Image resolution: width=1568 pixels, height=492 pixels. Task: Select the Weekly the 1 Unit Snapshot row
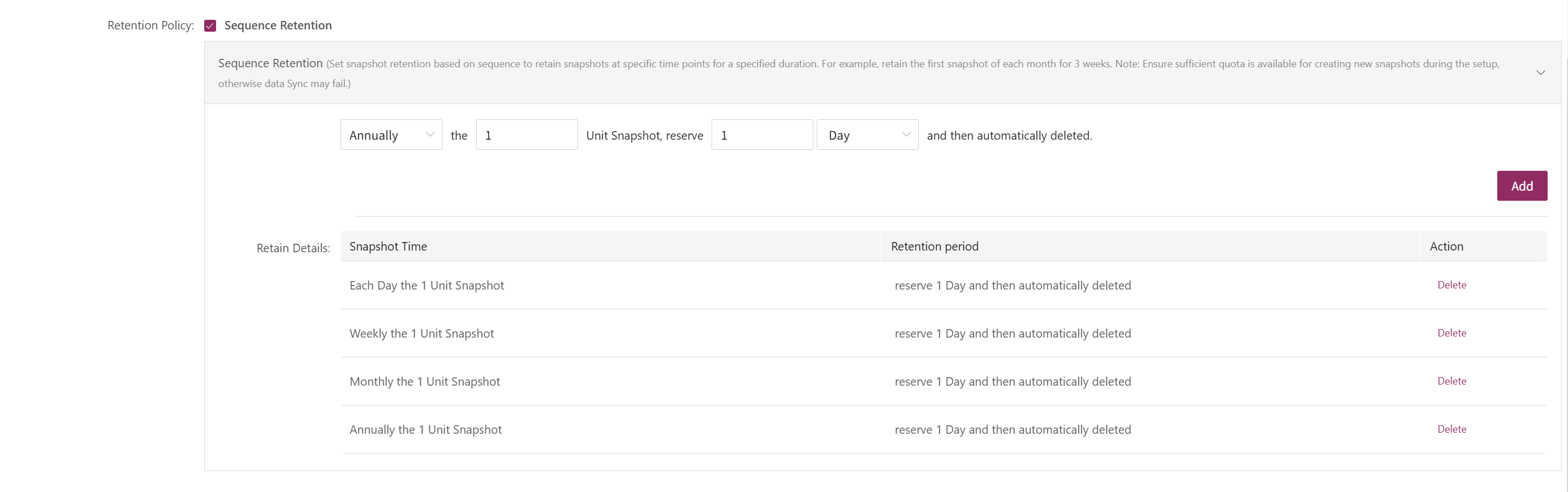click(x=944, y=334)
